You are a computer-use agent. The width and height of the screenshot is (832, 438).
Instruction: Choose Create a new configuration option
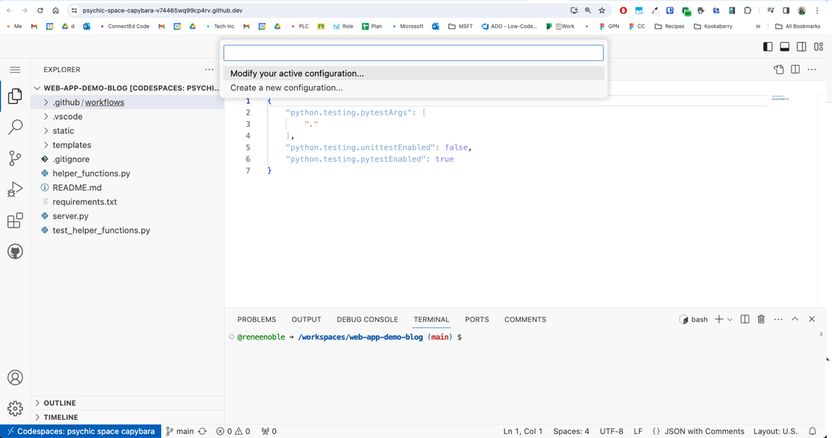pyautogui.click(x=413, y=88)
